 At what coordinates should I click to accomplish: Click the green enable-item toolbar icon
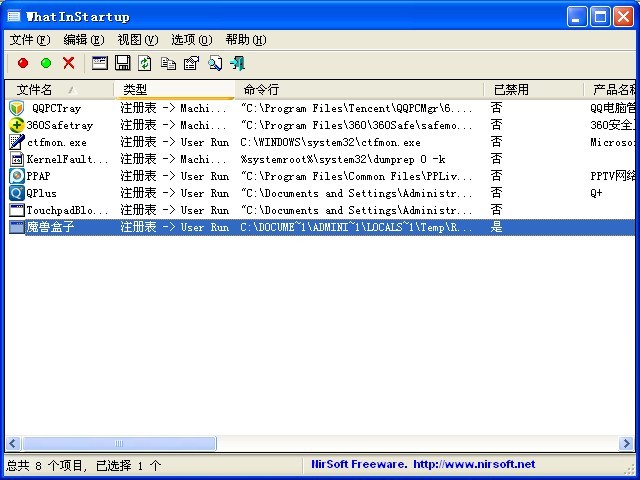point(45,63)
